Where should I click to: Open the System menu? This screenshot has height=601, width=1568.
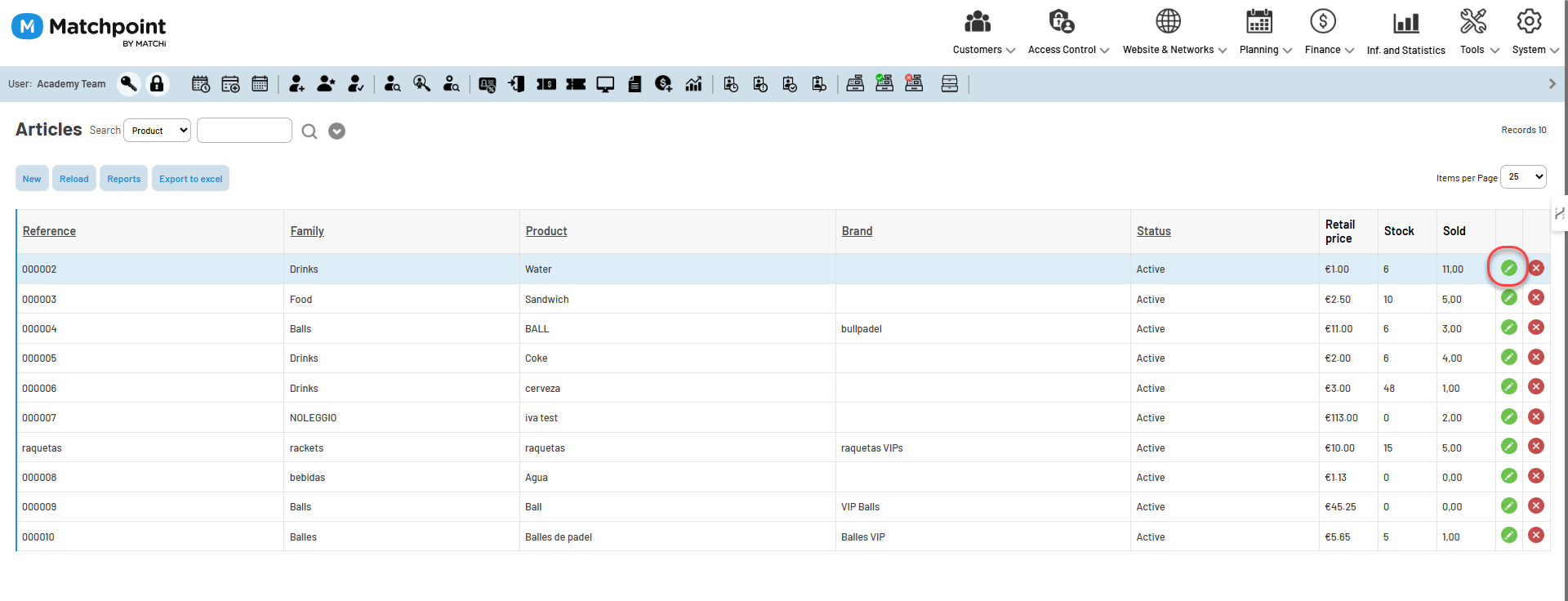(1535, 33)
